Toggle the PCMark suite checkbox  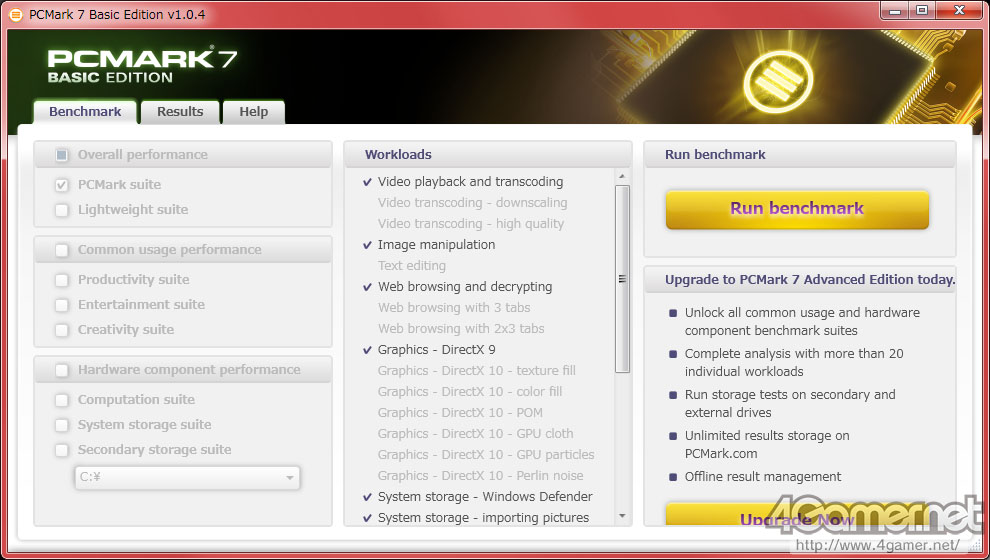point(62,185)
